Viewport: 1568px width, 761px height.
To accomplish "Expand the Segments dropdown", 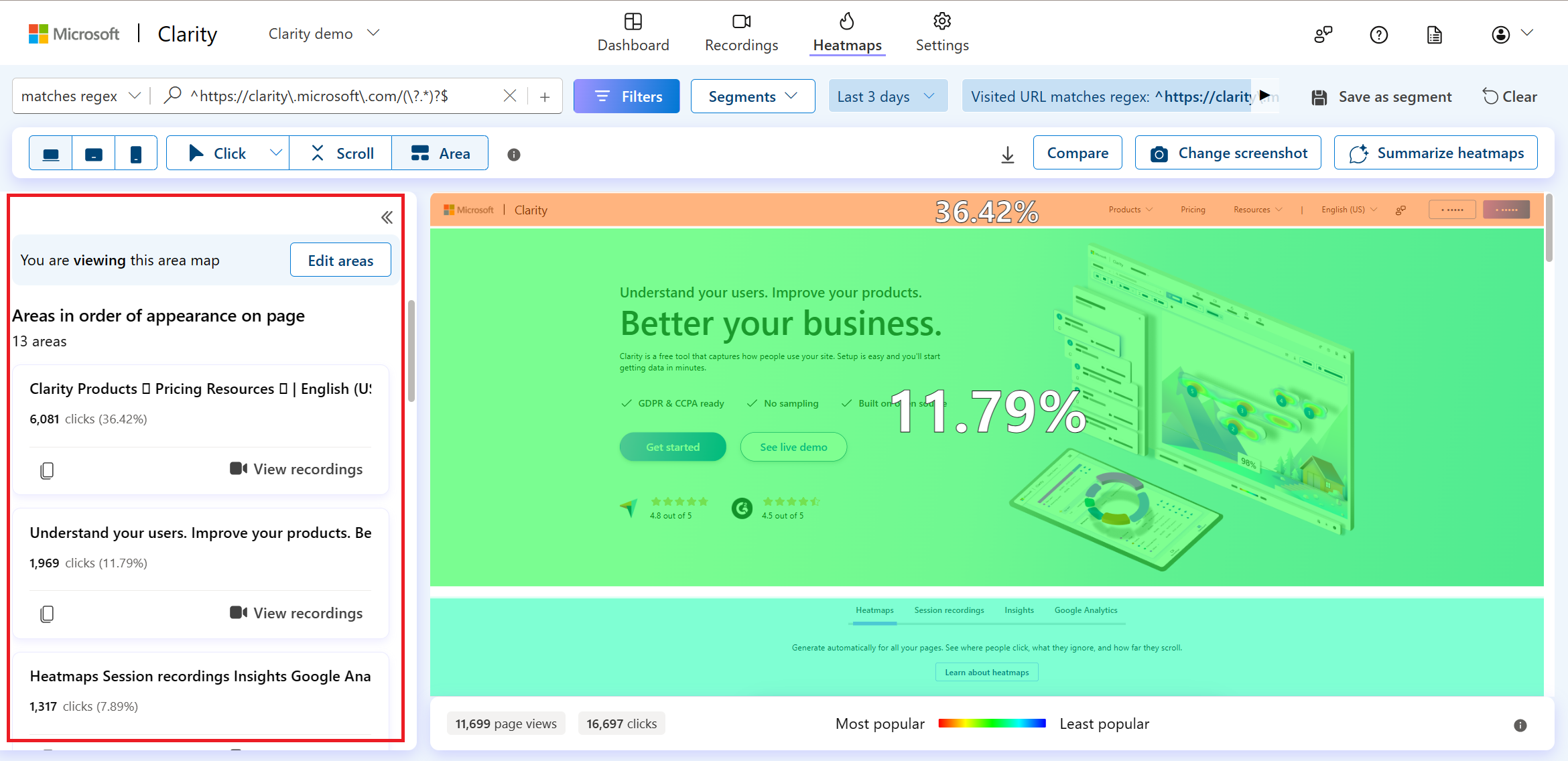I will (753, 96).
